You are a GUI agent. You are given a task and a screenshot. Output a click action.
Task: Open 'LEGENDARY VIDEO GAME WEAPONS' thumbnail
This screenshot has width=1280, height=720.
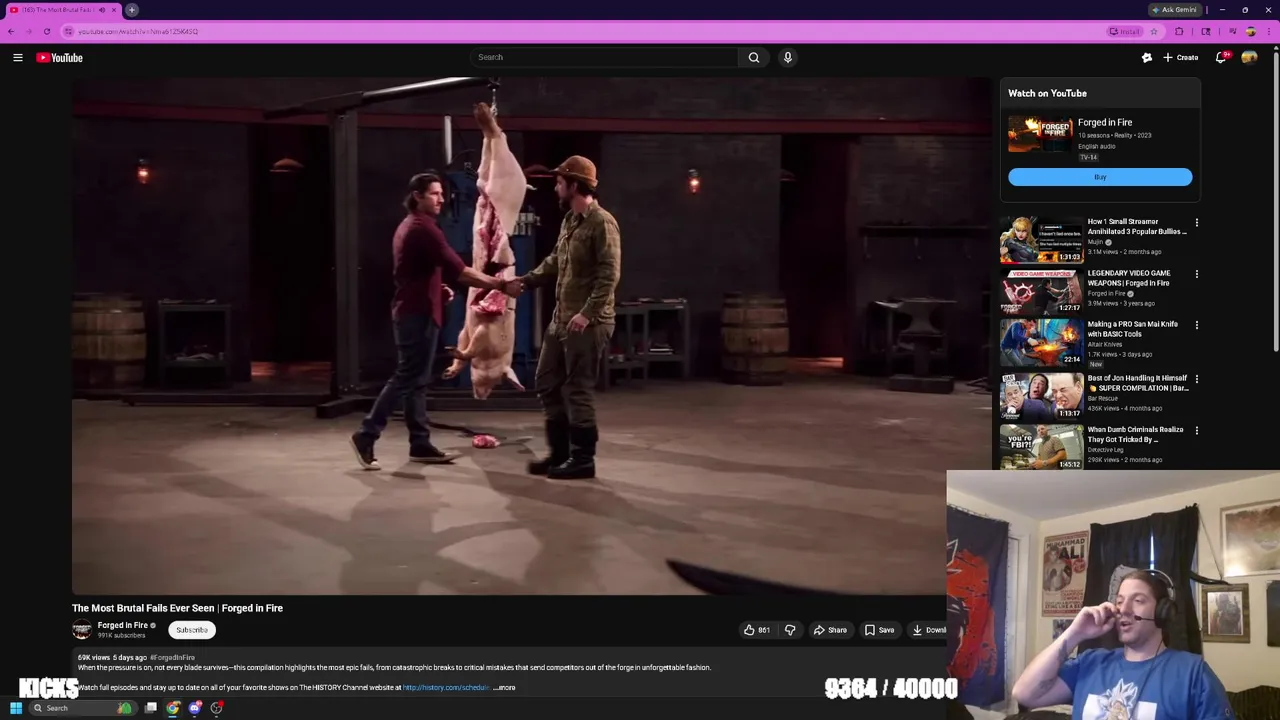coord(1041,291)
